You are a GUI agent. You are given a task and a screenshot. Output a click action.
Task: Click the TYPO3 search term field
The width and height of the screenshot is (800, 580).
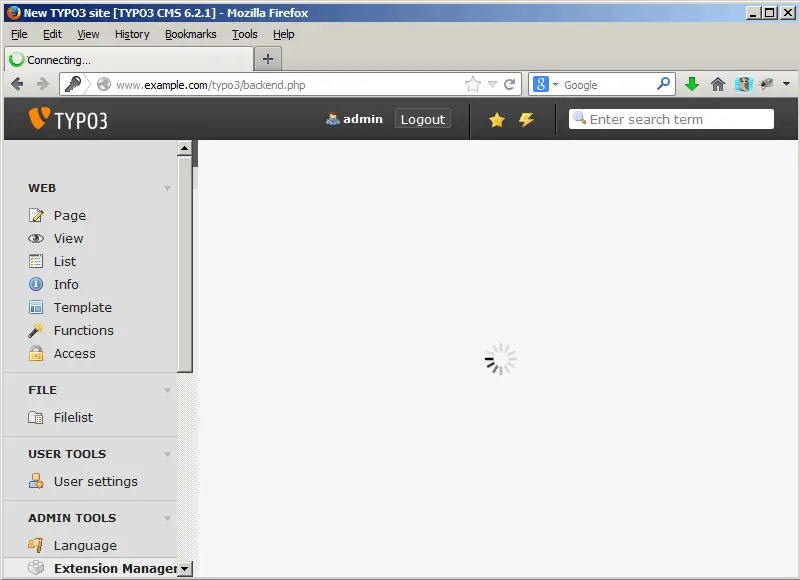point(671,119)
